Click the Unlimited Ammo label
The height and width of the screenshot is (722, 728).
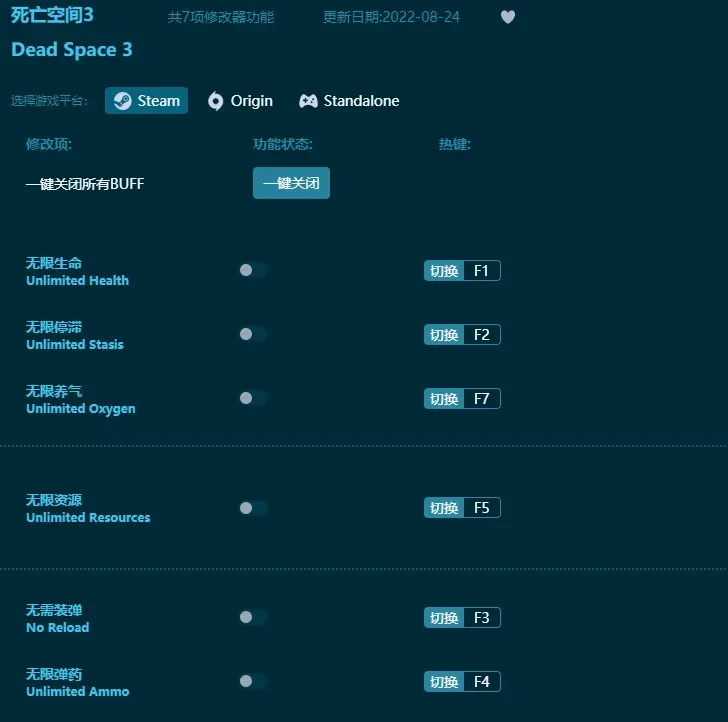click(x=78, y=692)
